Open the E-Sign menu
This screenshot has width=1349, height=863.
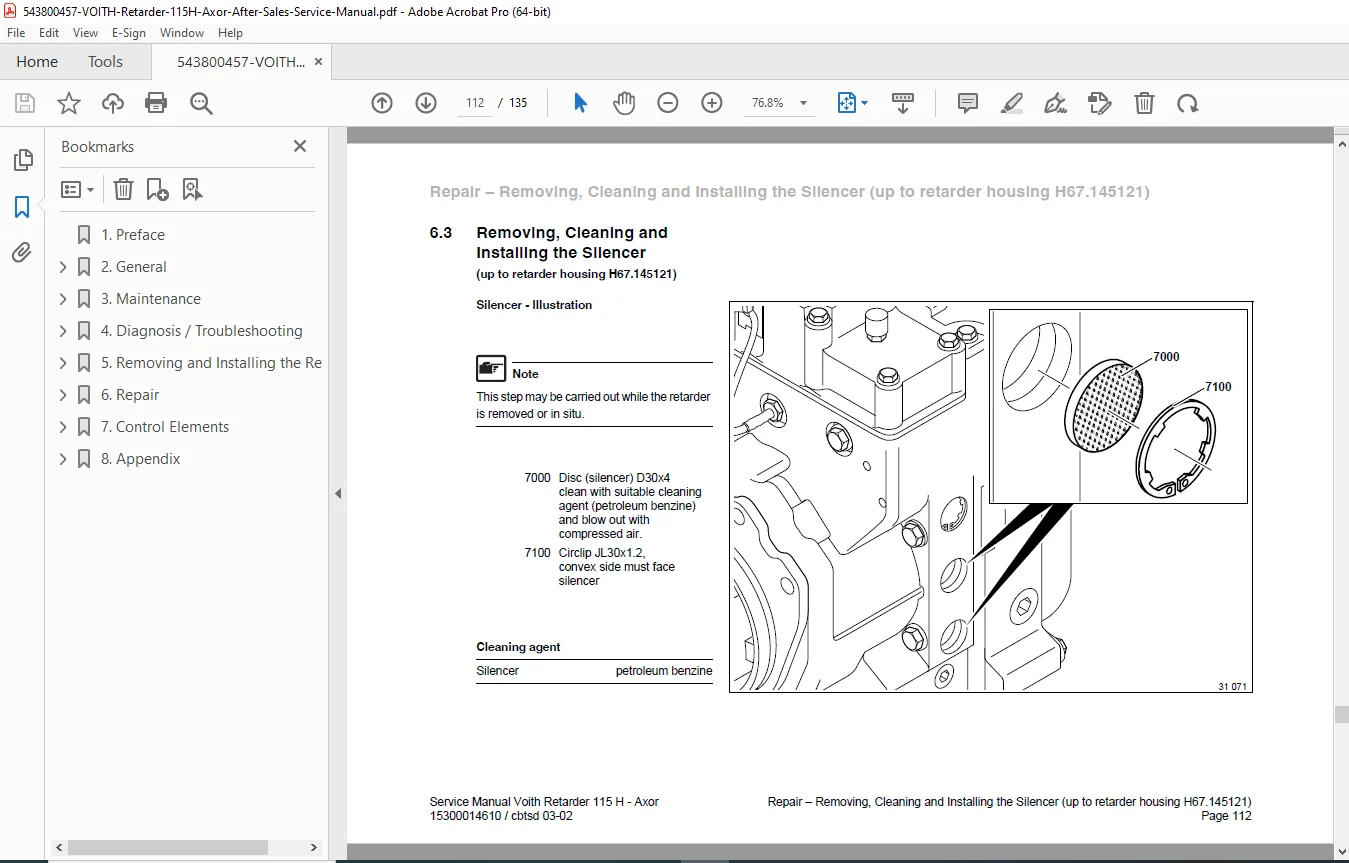point(129,33)
